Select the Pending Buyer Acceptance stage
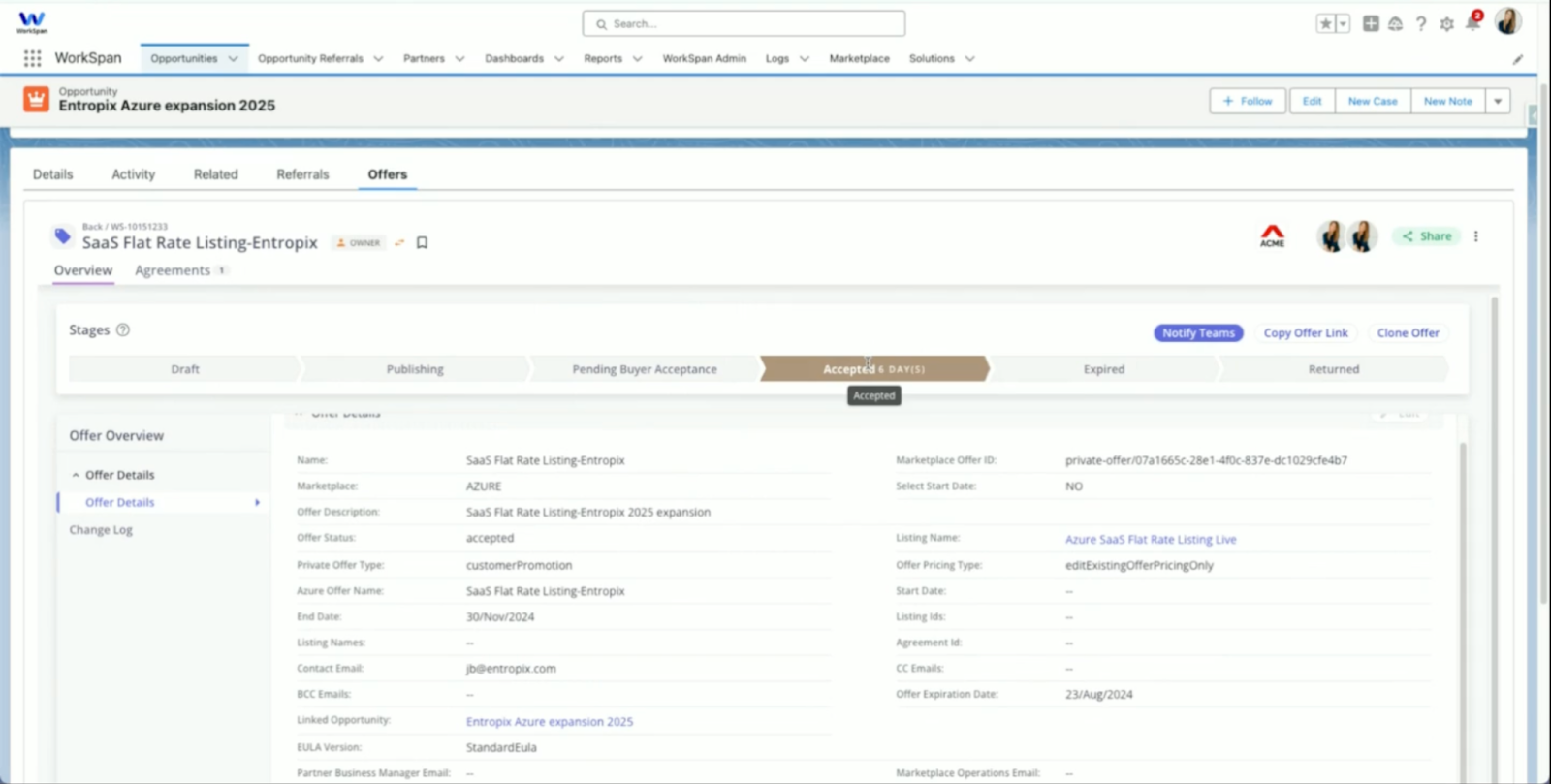 pos(645,369)
